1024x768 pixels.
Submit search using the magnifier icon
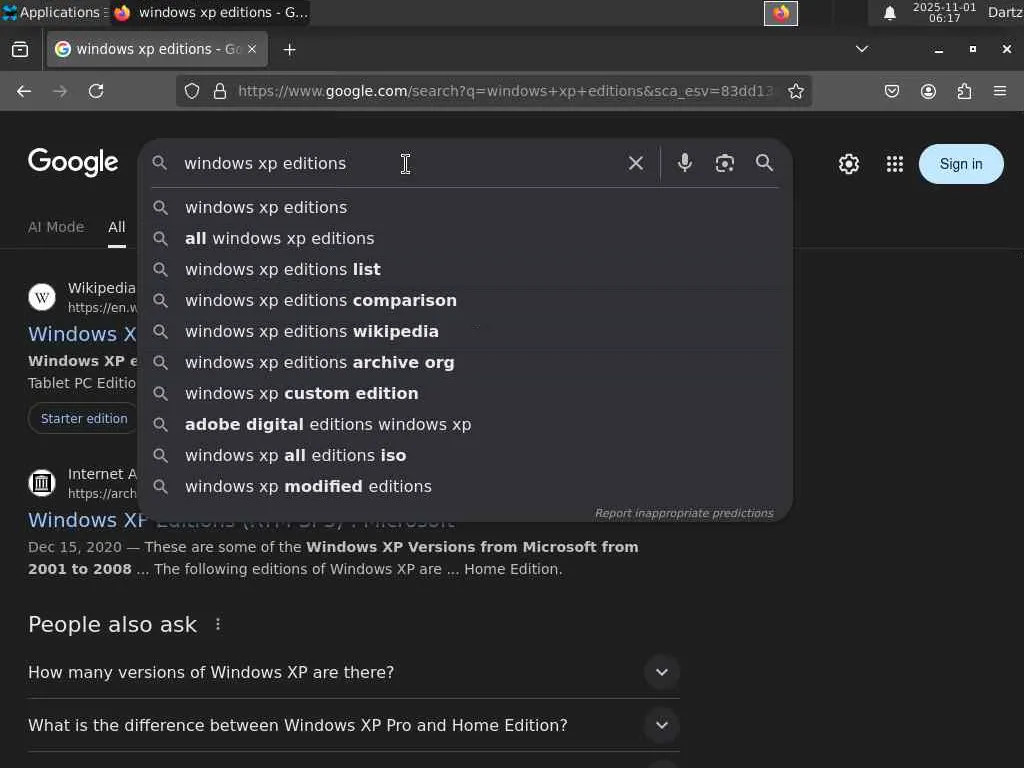tap(764, 163)
